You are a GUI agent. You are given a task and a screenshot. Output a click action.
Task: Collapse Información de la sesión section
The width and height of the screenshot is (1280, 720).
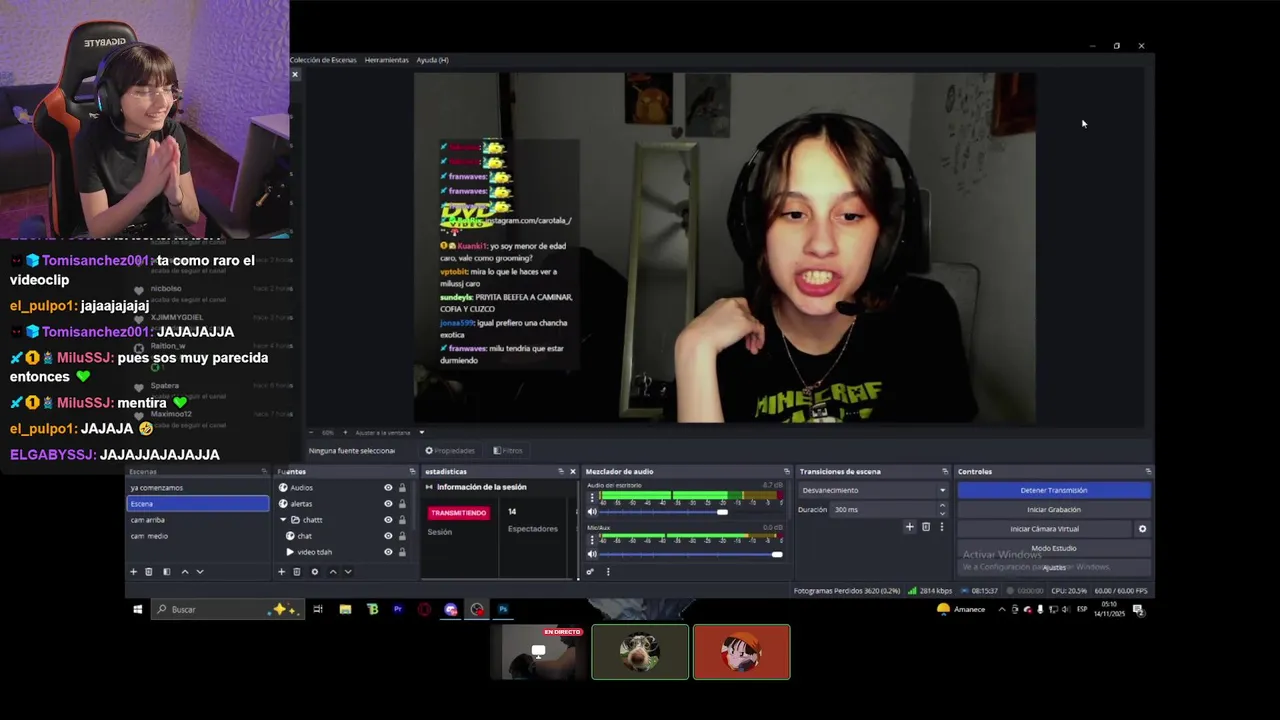pos(429,487)
